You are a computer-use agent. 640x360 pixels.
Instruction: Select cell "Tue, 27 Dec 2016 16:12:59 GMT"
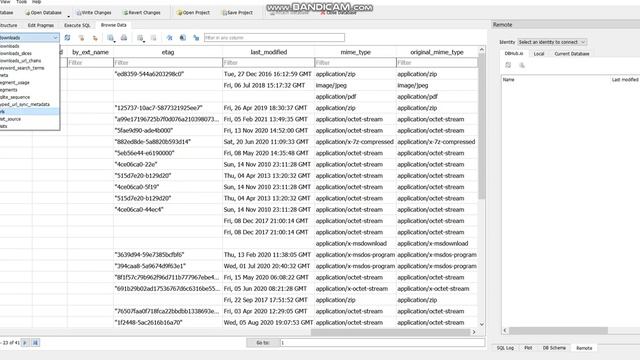pos(268,74)
